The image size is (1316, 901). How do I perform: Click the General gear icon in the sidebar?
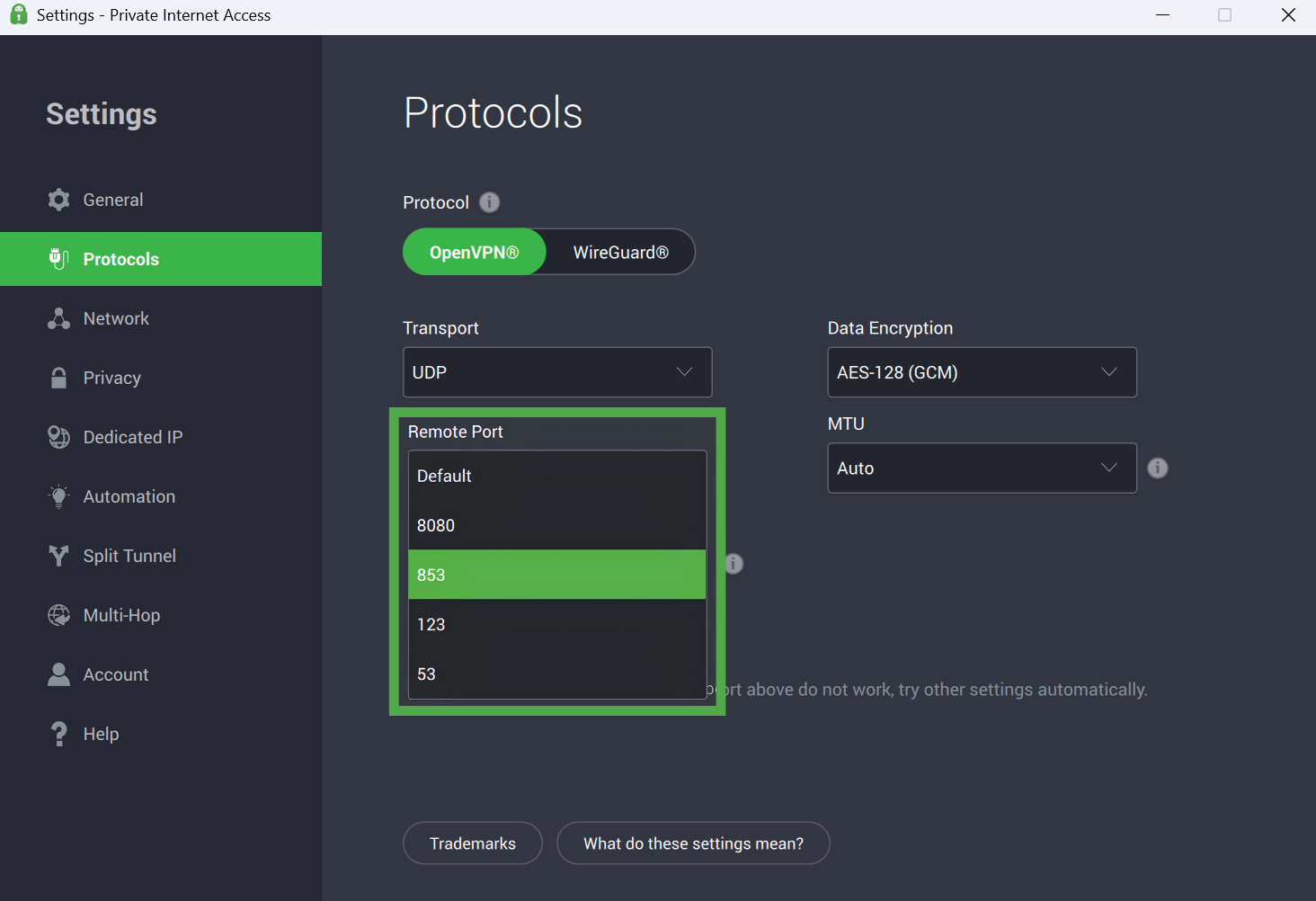point(58,200)
